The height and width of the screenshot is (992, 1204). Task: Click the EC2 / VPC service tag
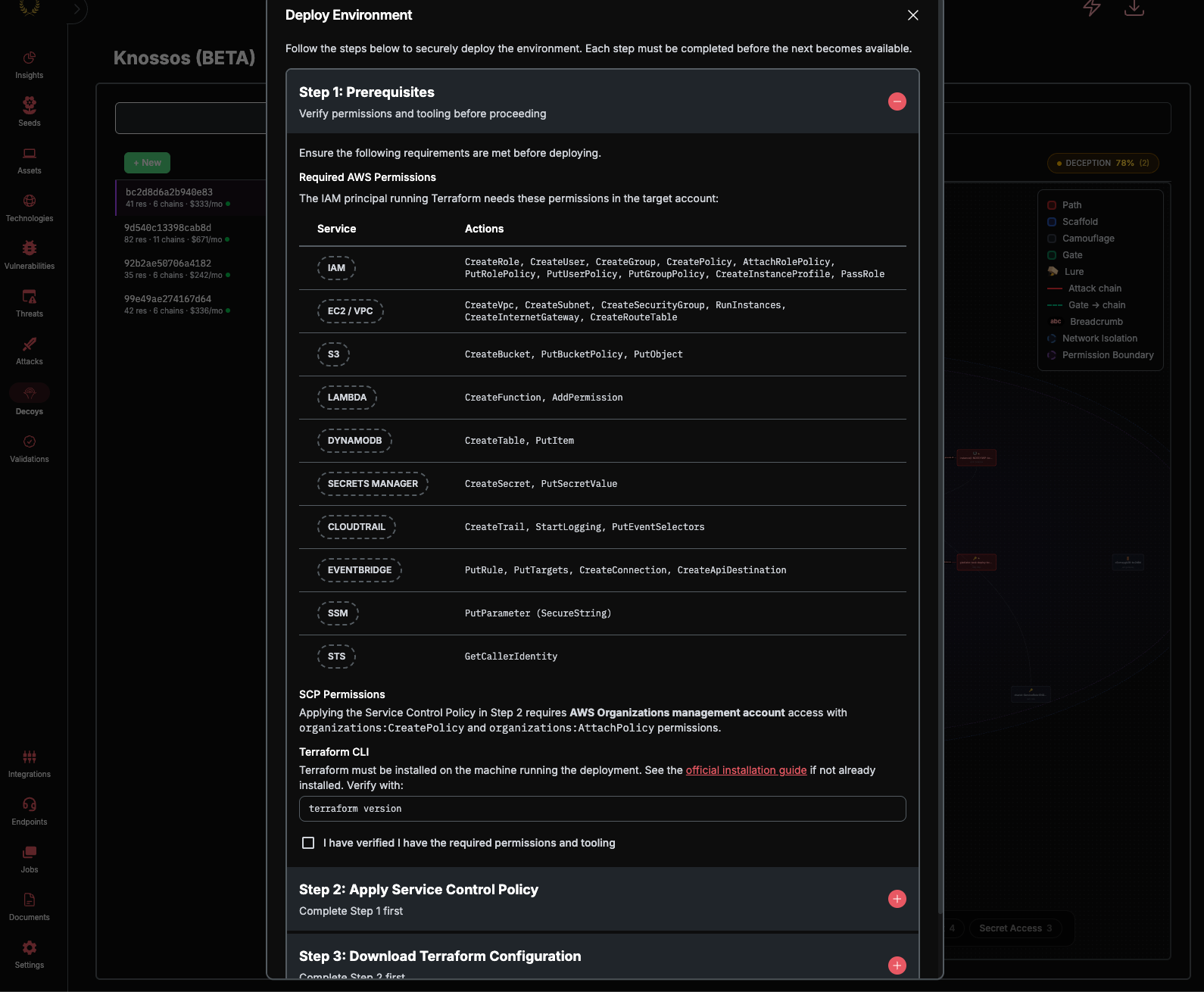click(x=351, y=311)
